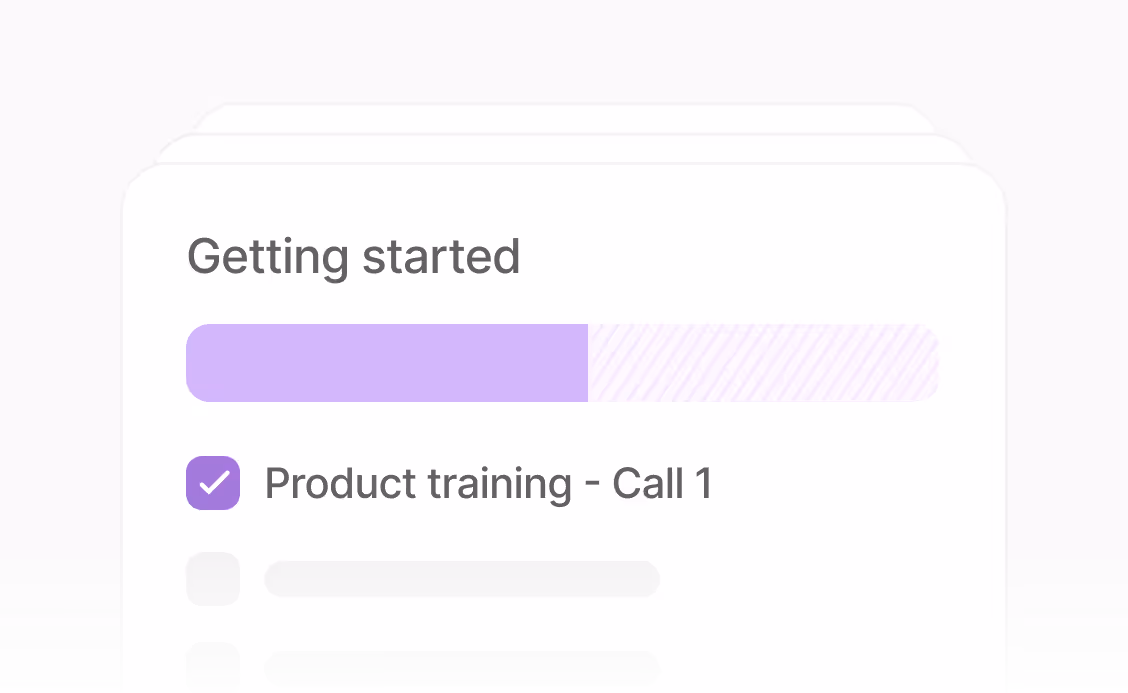Click the third placeholder task bar
The image size is (1128, 693).
click(462, 668)
